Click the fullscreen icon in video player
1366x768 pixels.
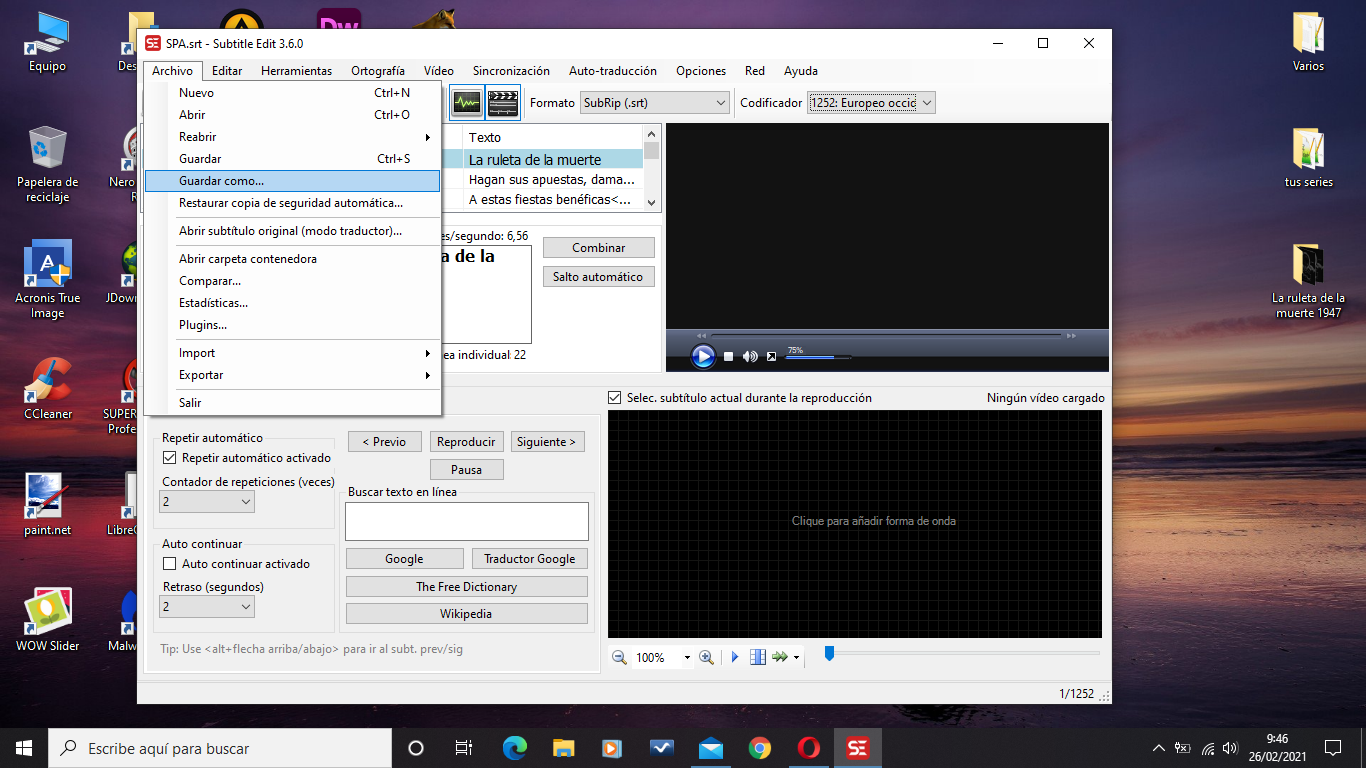click(x=771, y=356)
